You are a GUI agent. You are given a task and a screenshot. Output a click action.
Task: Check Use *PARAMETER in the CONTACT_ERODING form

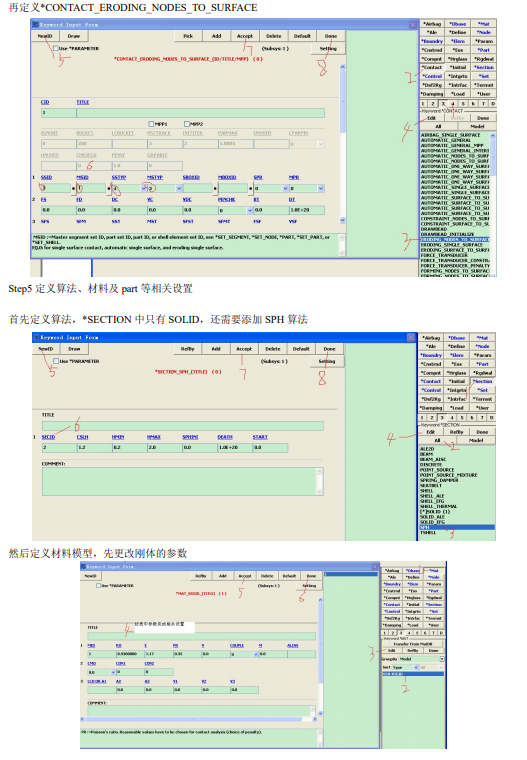click(56, 48)
